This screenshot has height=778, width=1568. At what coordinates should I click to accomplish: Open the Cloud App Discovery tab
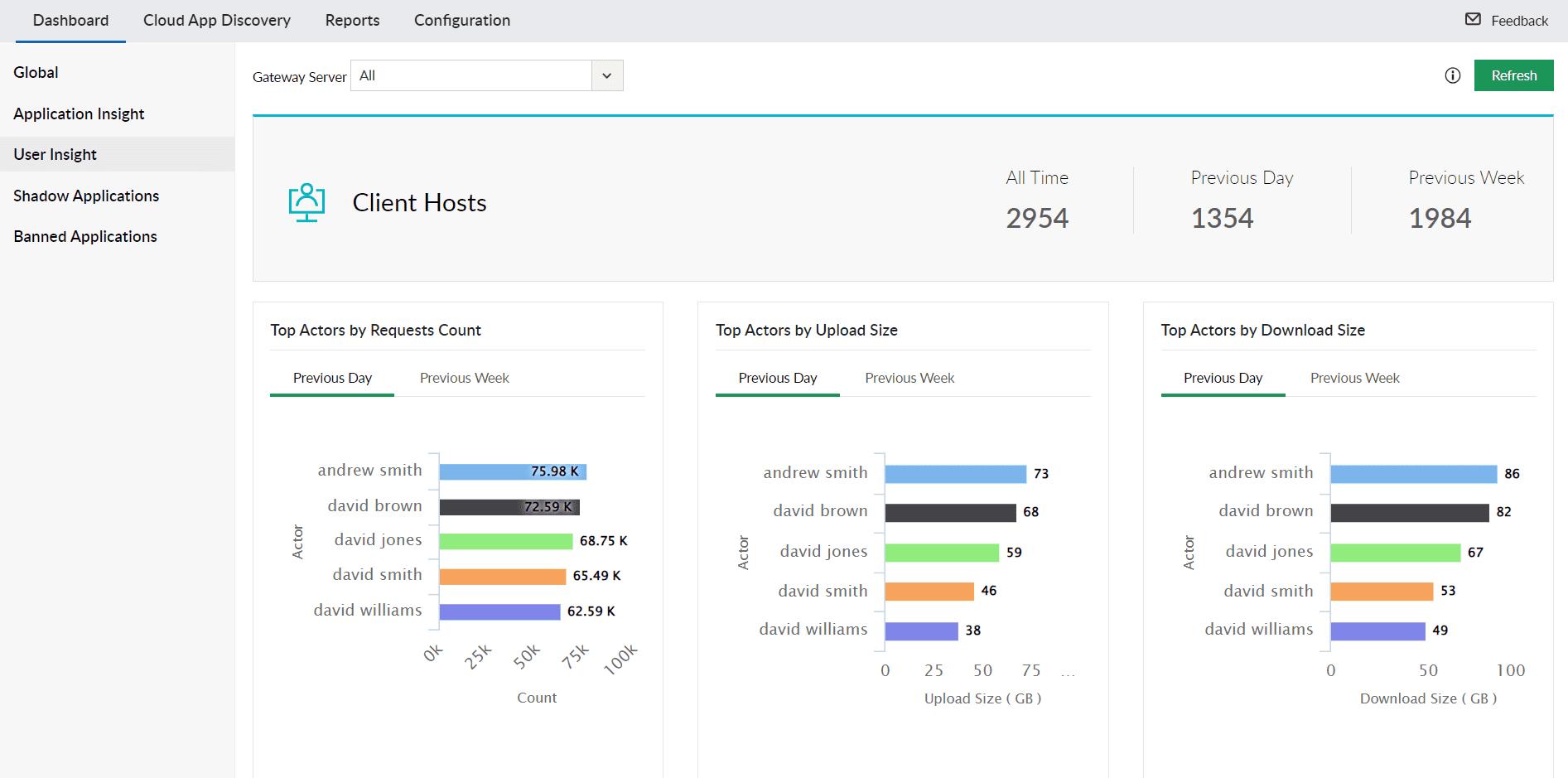pos(217,20)
